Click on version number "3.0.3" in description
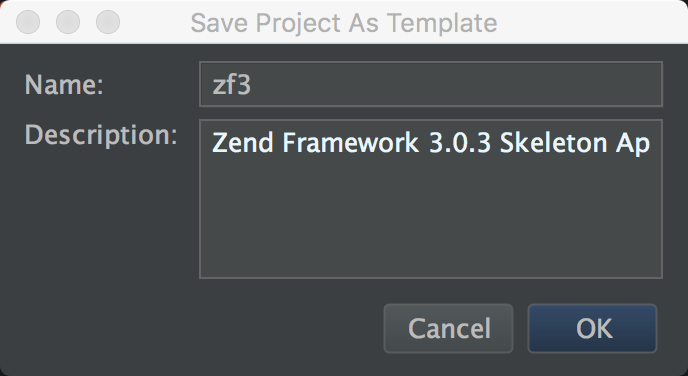688x376 pixels. (x=460, y=143)
